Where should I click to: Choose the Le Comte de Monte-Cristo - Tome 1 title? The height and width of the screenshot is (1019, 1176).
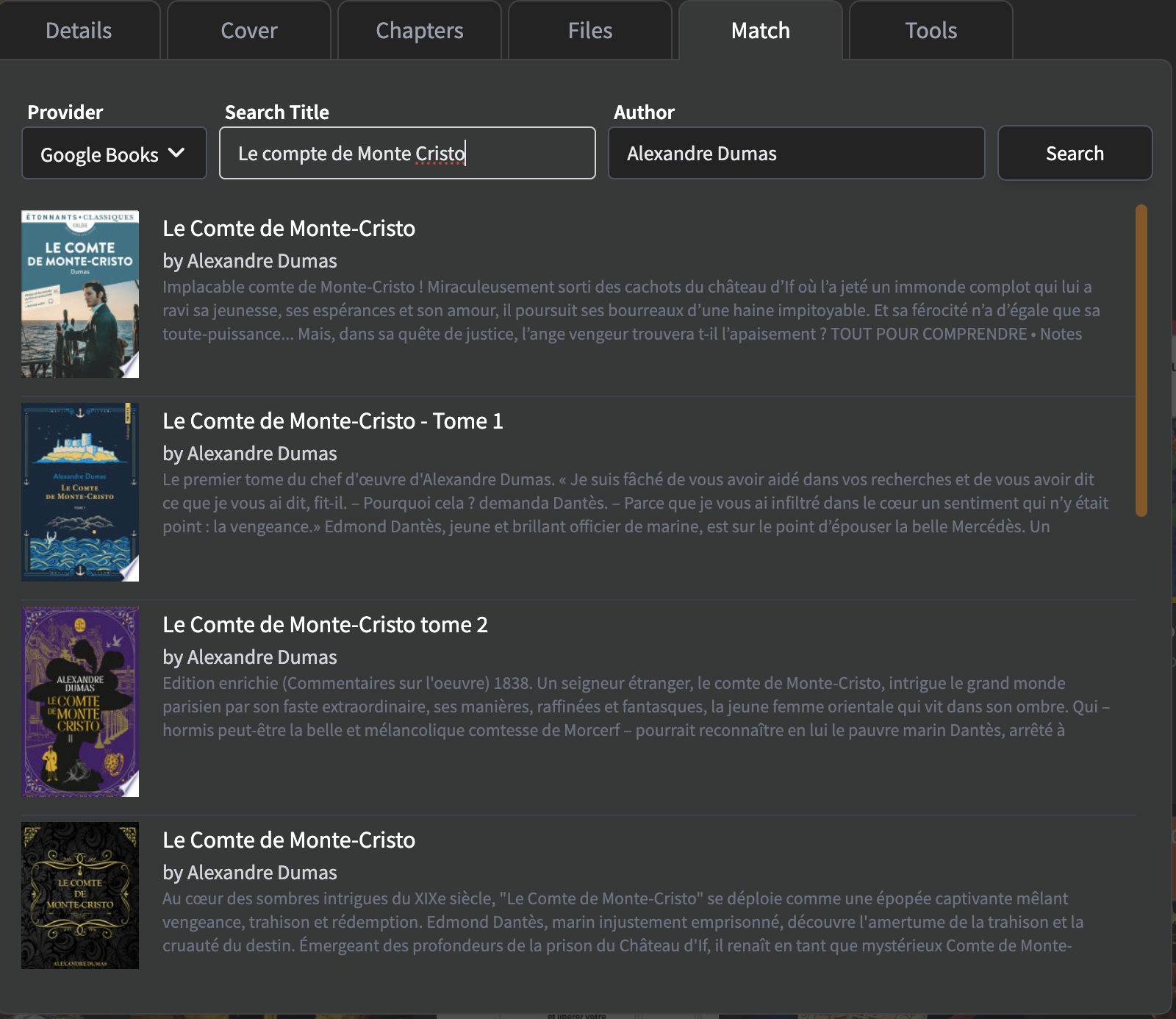click(x=332, y=421)
